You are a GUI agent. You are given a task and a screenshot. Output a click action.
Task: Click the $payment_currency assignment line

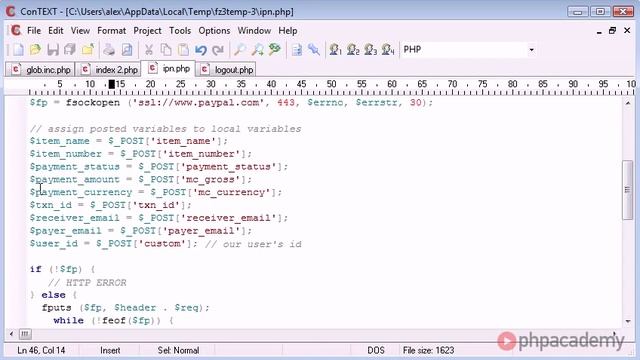pyautogui.click(x=156, y=192)
